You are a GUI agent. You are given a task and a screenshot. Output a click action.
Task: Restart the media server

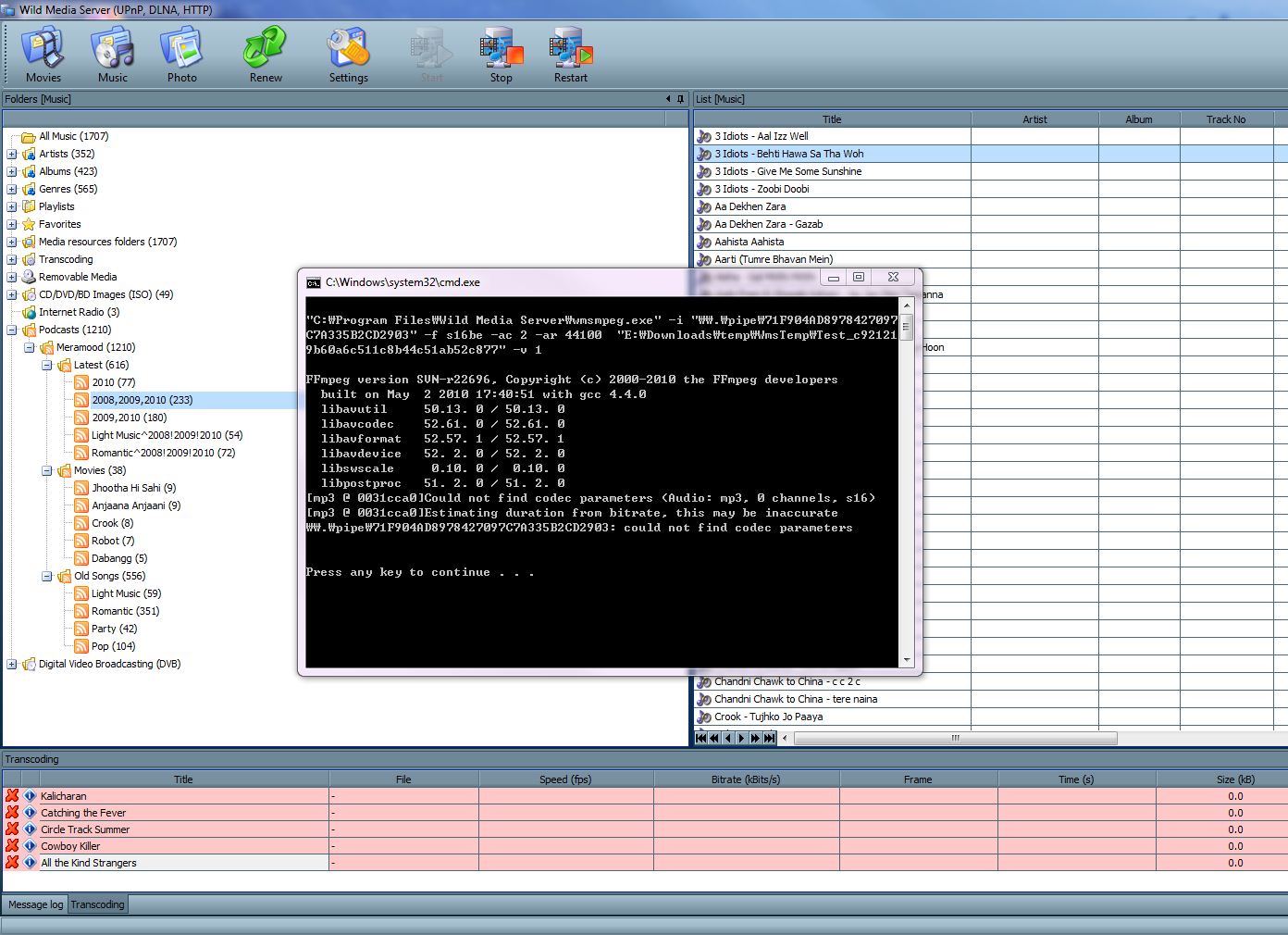pyautogui.click(x=571, y=56)
